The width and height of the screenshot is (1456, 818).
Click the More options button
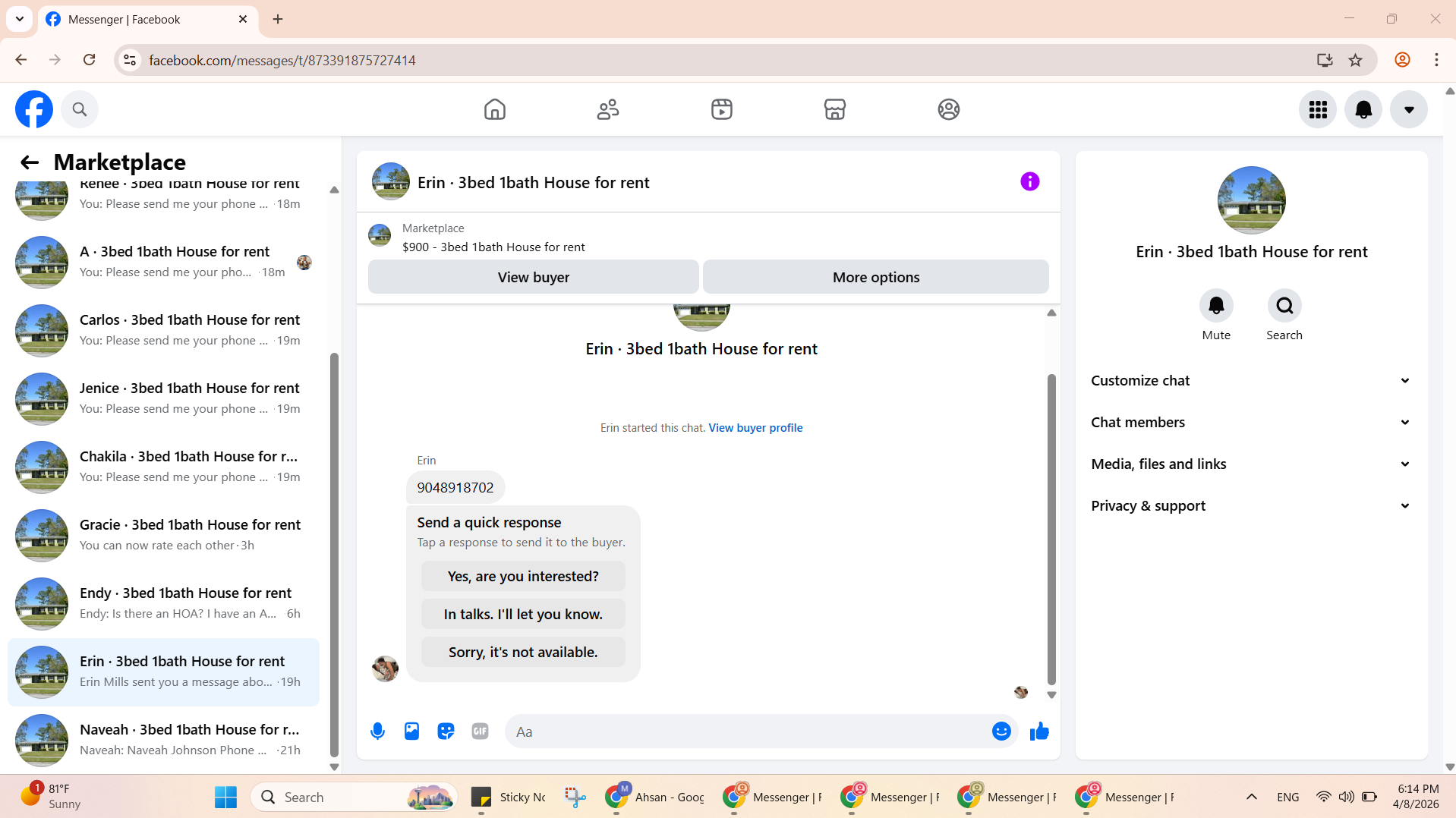[x=876, y=277]
